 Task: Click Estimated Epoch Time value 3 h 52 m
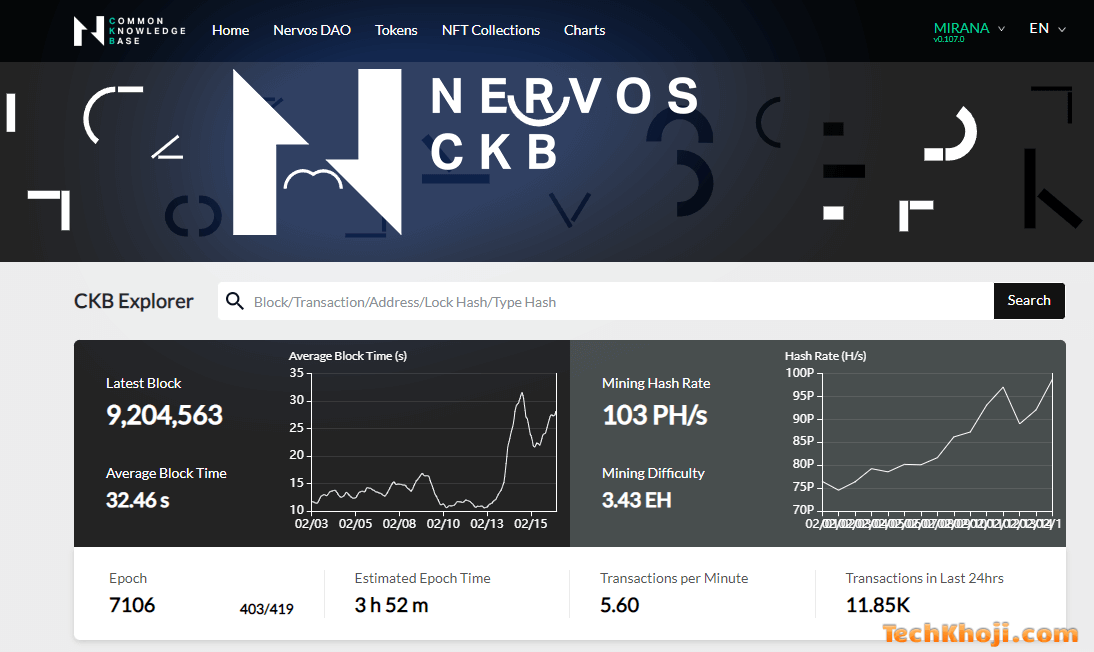(x=391, y=605)
